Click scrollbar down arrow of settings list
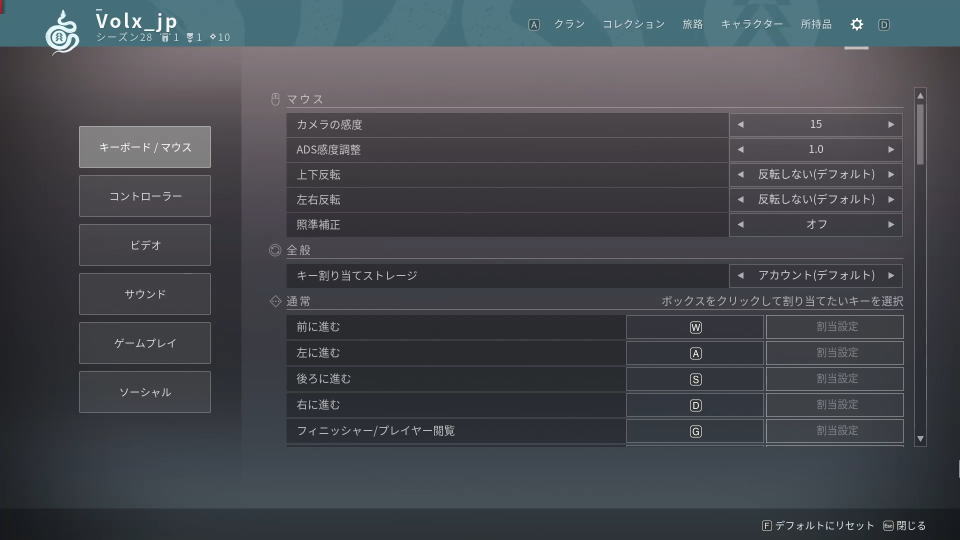The width and height of the screenshot is (960, 540). tap(920, 439)
